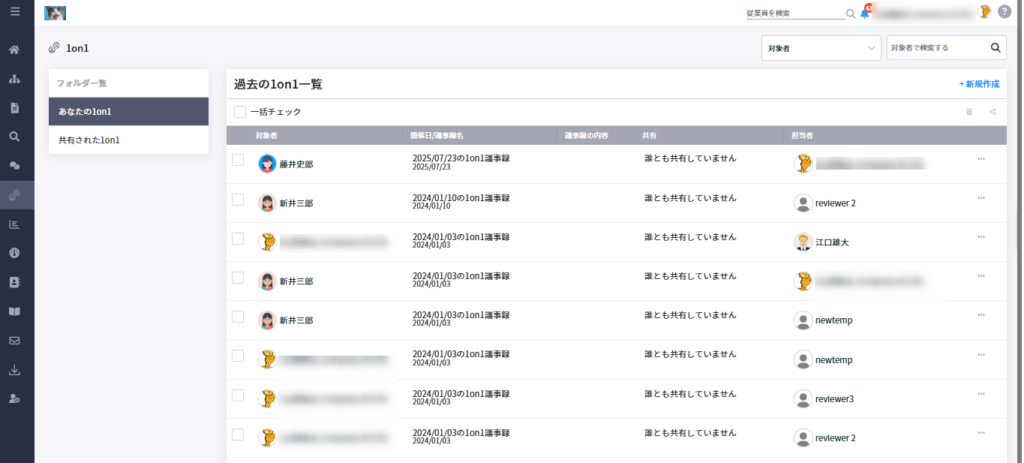This screenshot has width=1024, height=463.
Task: Open the hamburger menu in sidebar
Action: [x=15, y=11]
